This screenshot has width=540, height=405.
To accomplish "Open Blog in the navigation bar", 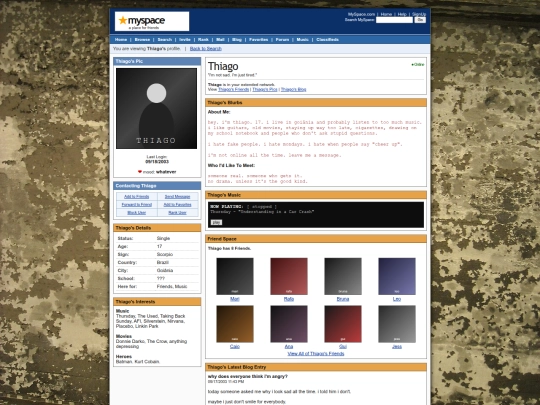I will (237, 40).
